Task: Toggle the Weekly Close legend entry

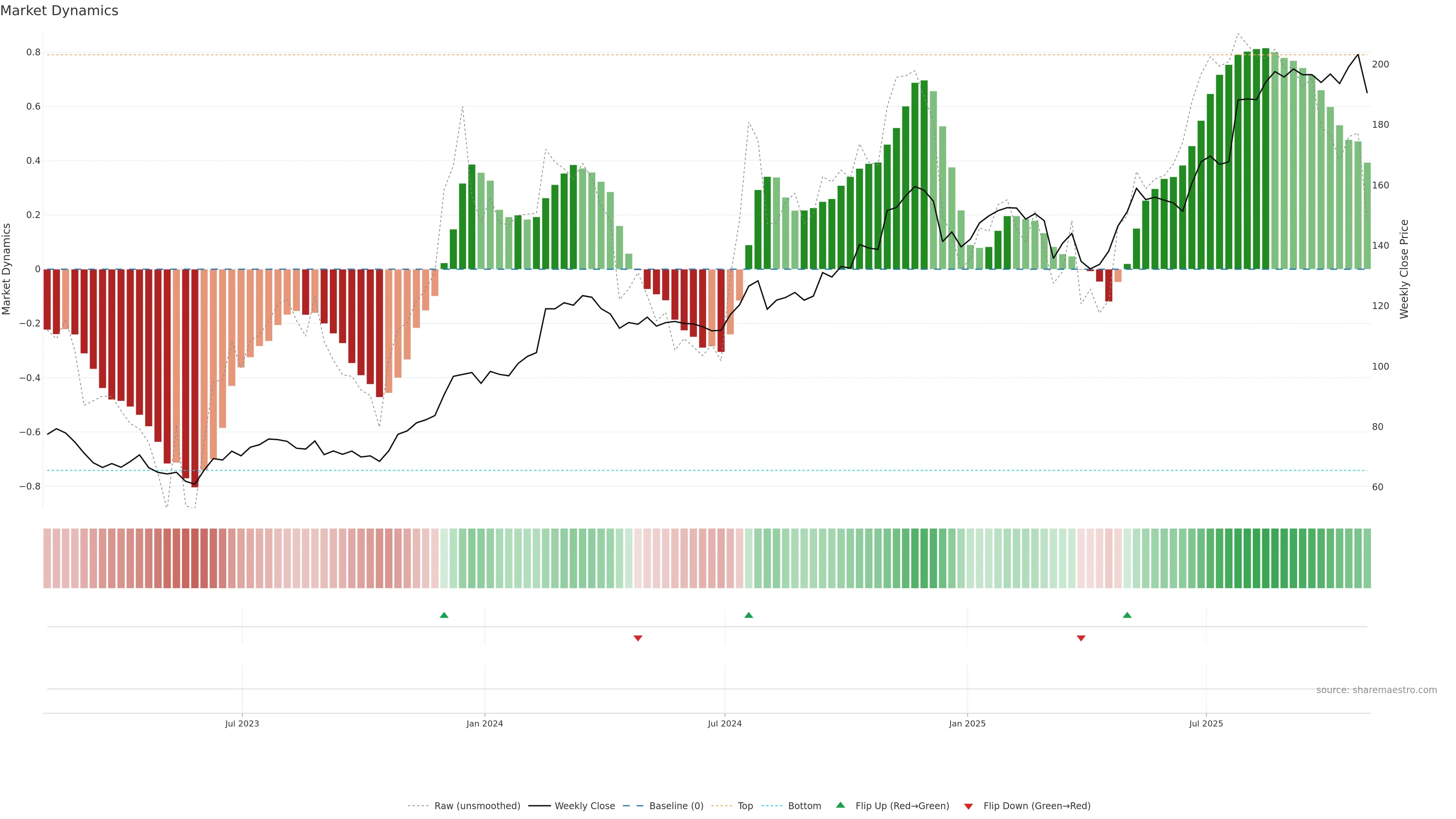Action: pyautogui.click(x=584, y=806)
